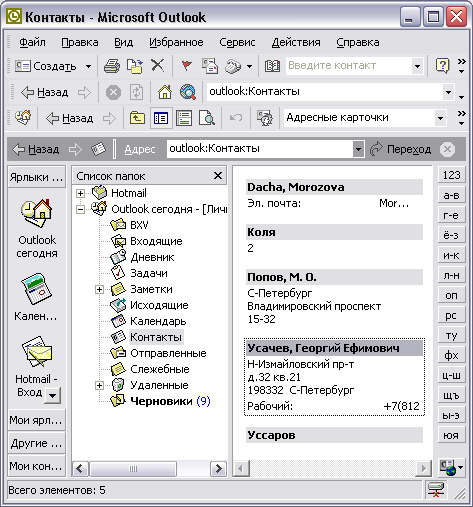Viewport: 473px width, 507px height.
Task: Click the help question mark icon
Action: coord(442,65)
